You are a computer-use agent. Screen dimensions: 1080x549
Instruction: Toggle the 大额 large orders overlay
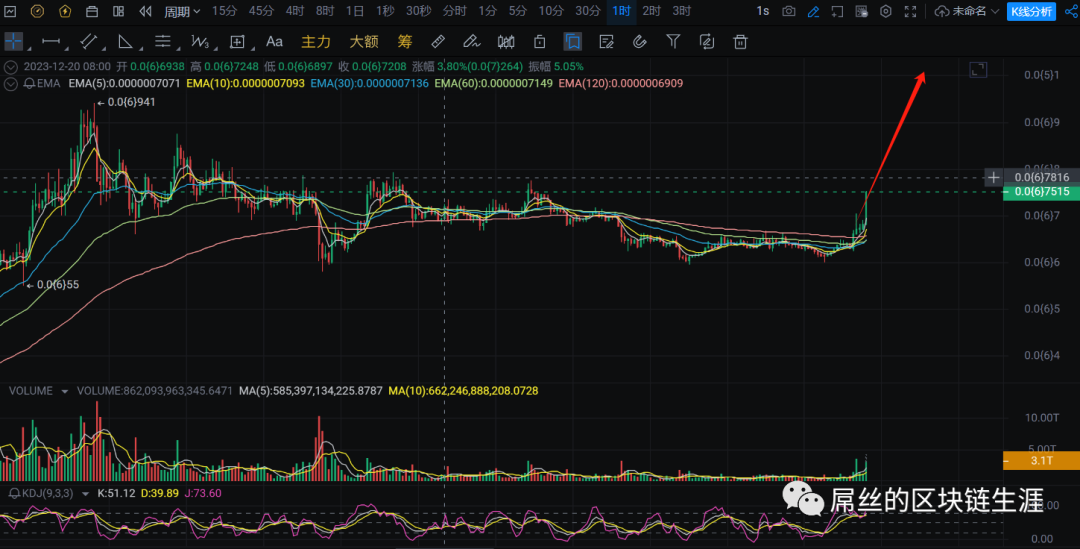(x=363, y=42)
